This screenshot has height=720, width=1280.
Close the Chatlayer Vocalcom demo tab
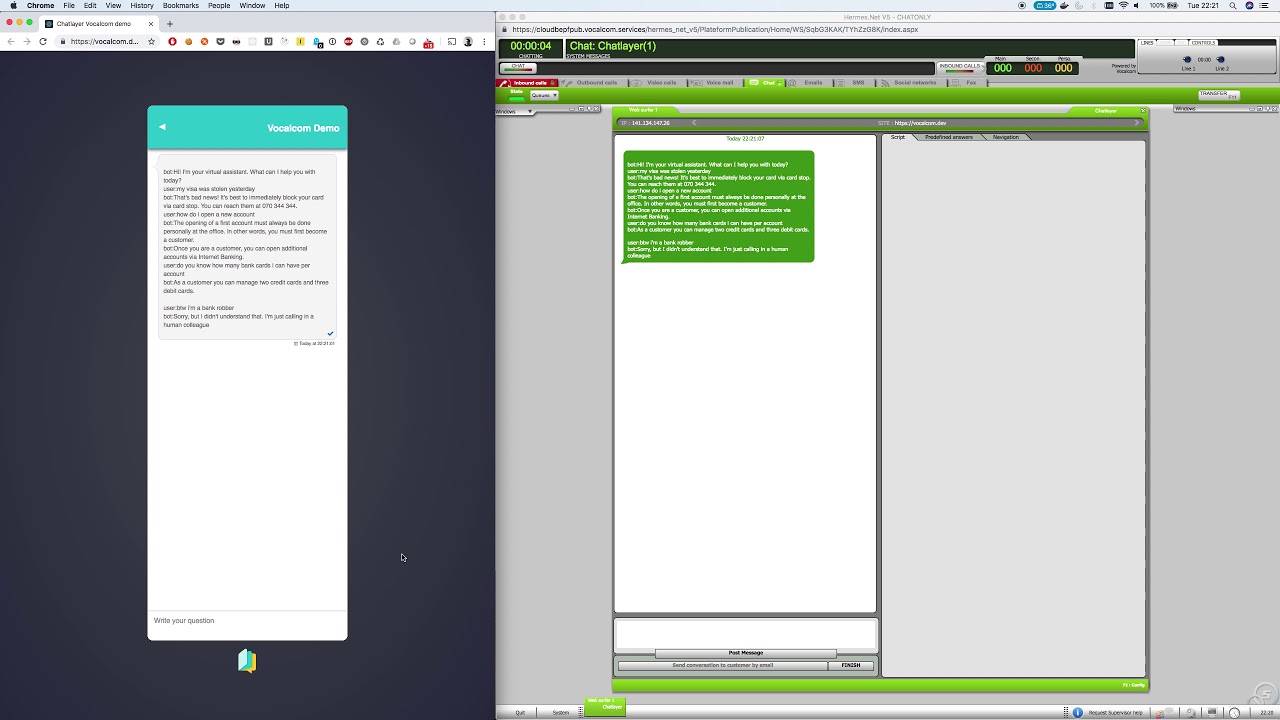[151, 23]
